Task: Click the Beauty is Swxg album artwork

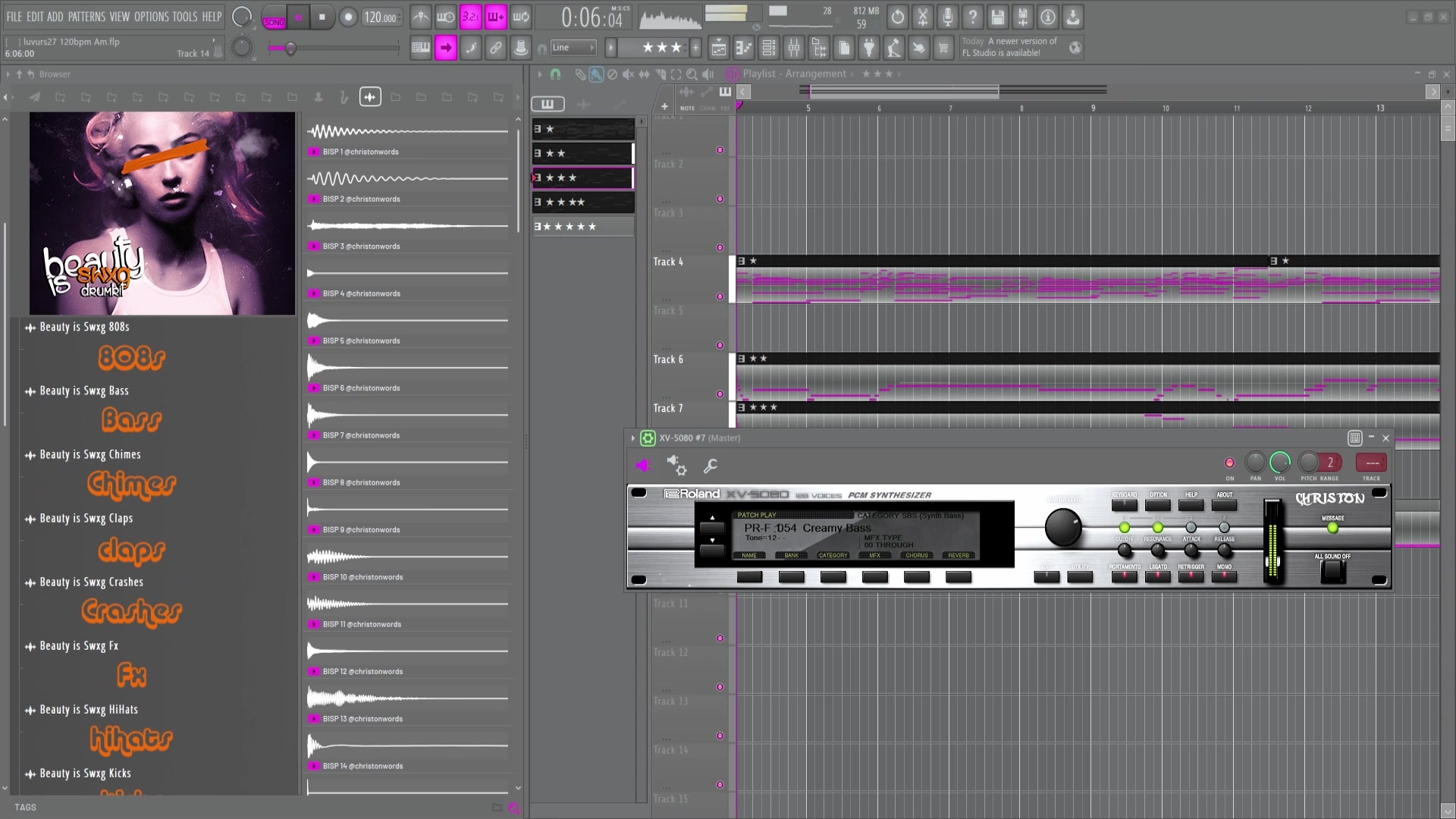Action: click(162, 213)
